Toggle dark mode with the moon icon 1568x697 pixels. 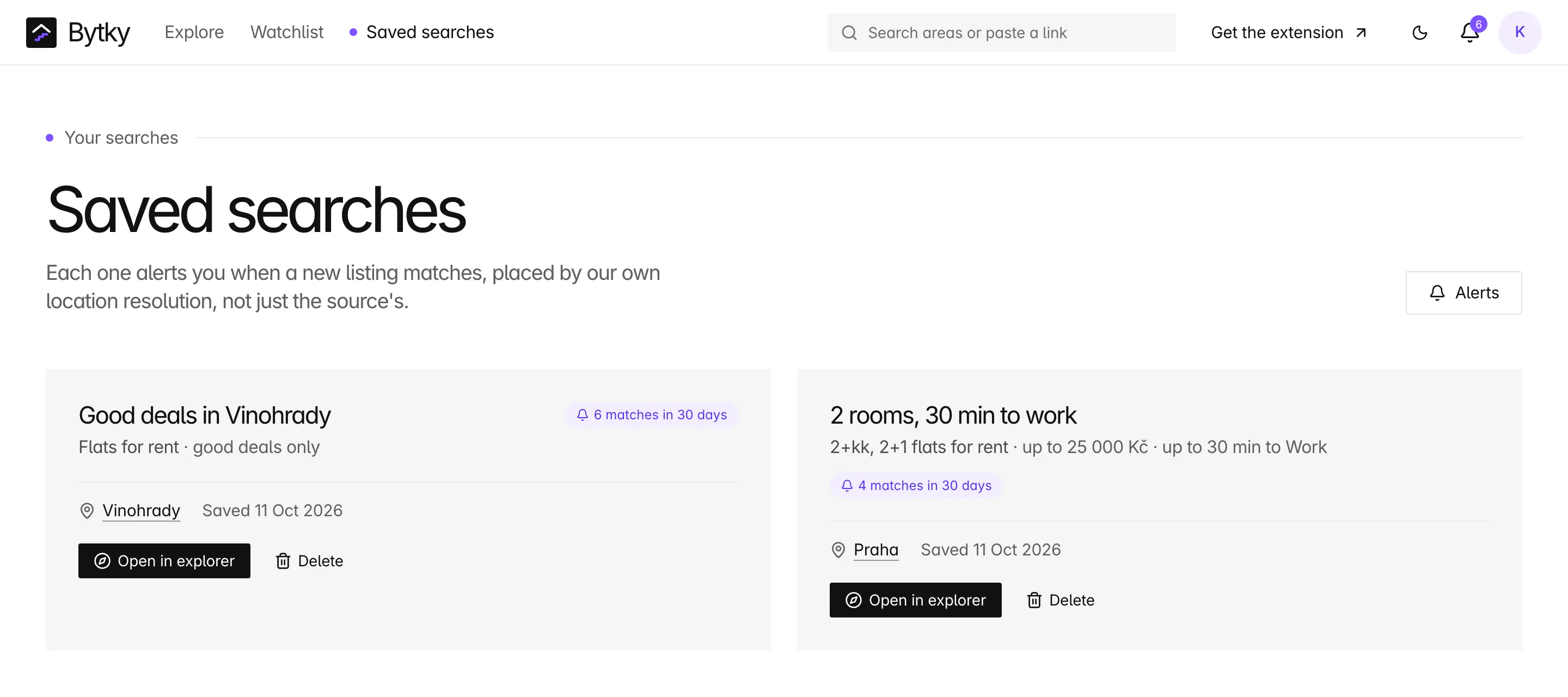point(1419,32)
